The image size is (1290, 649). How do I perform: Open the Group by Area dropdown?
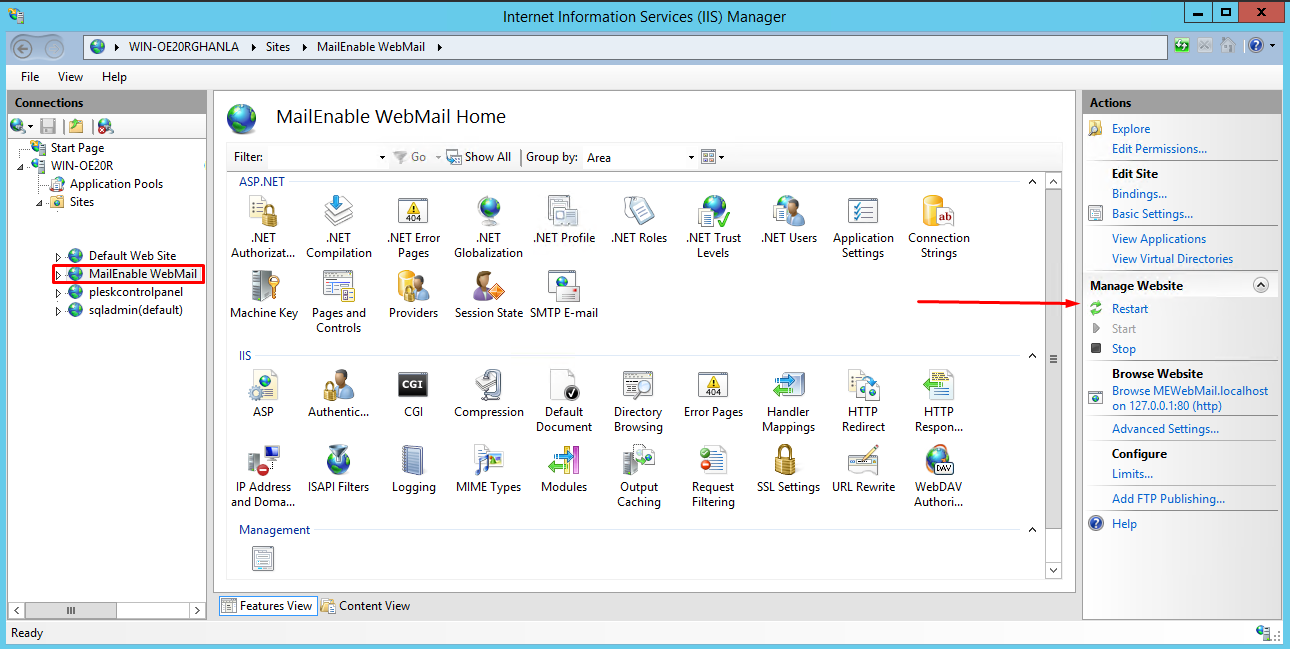pyautogui.click(x=691, y=158)
